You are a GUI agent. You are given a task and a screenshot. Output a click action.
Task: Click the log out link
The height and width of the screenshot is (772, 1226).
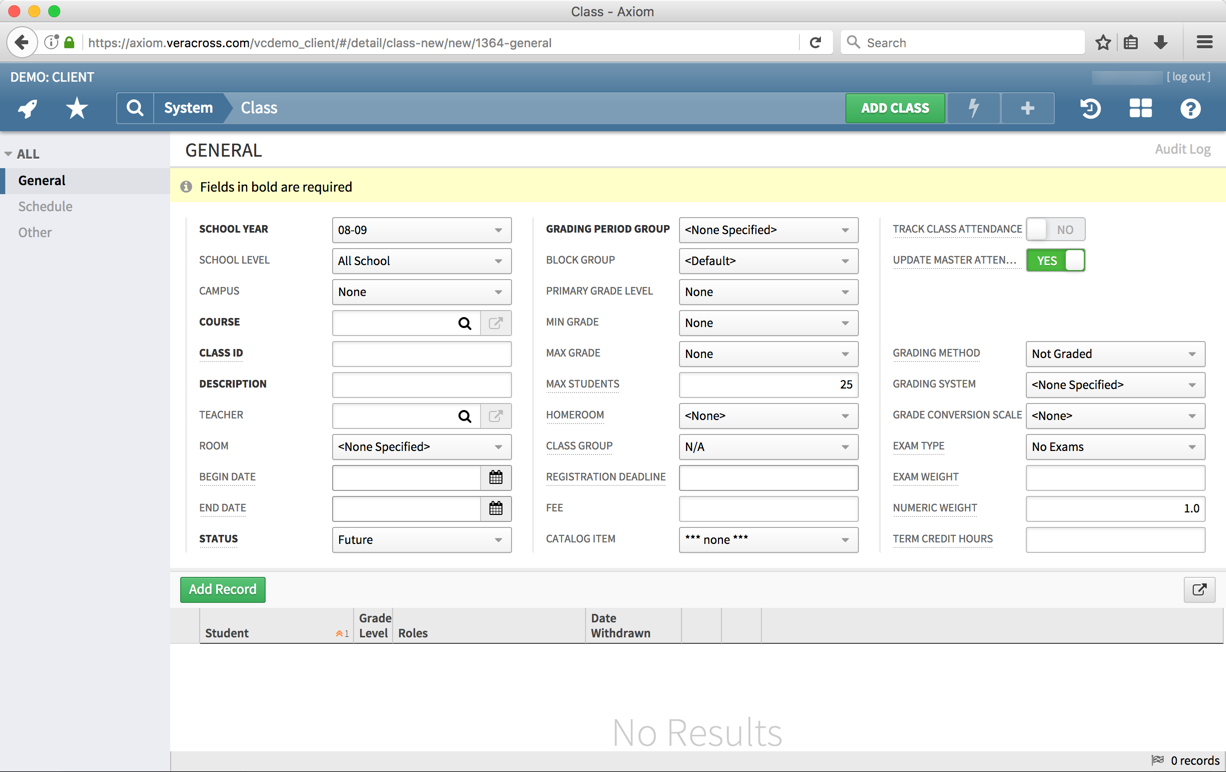pyautogui.click(x=1188, y=77)
